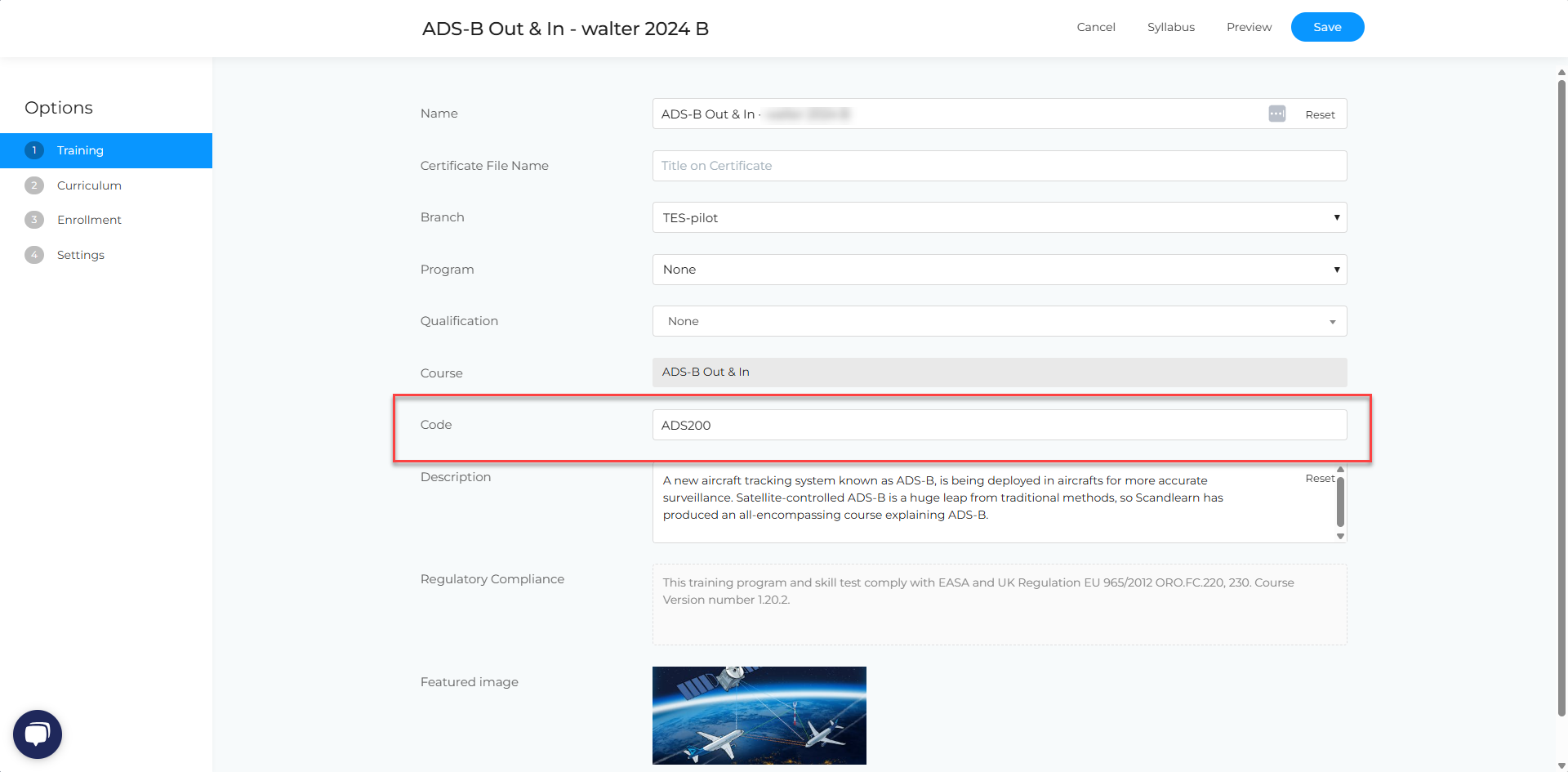Open the Settings section
1568x772 pixels.
click(x=81, y=255)
